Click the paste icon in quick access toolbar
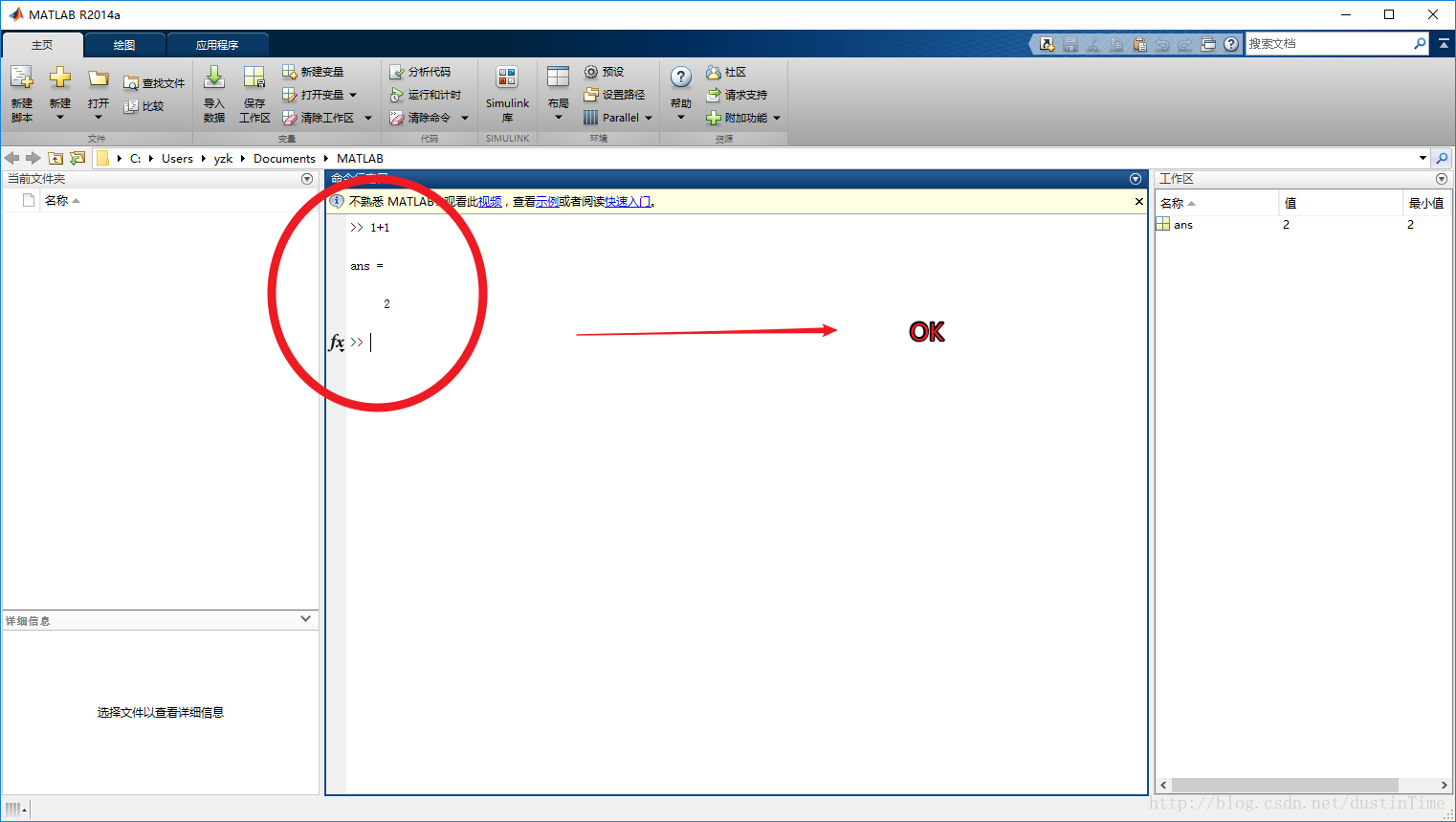 tap(1139, 44)
